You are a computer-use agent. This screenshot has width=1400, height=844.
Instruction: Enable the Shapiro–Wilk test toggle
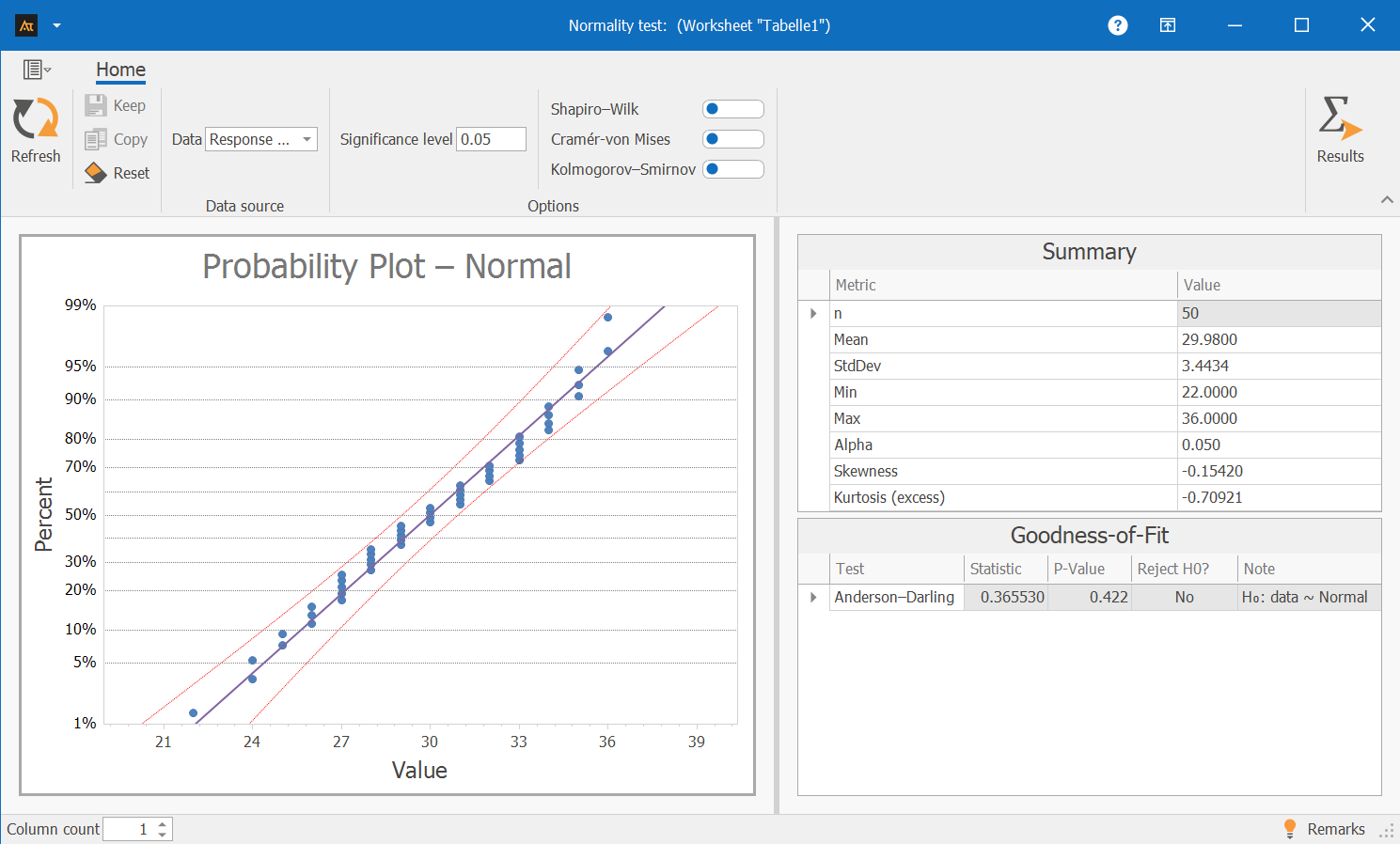pyautogui.click(x=732, y=109)
